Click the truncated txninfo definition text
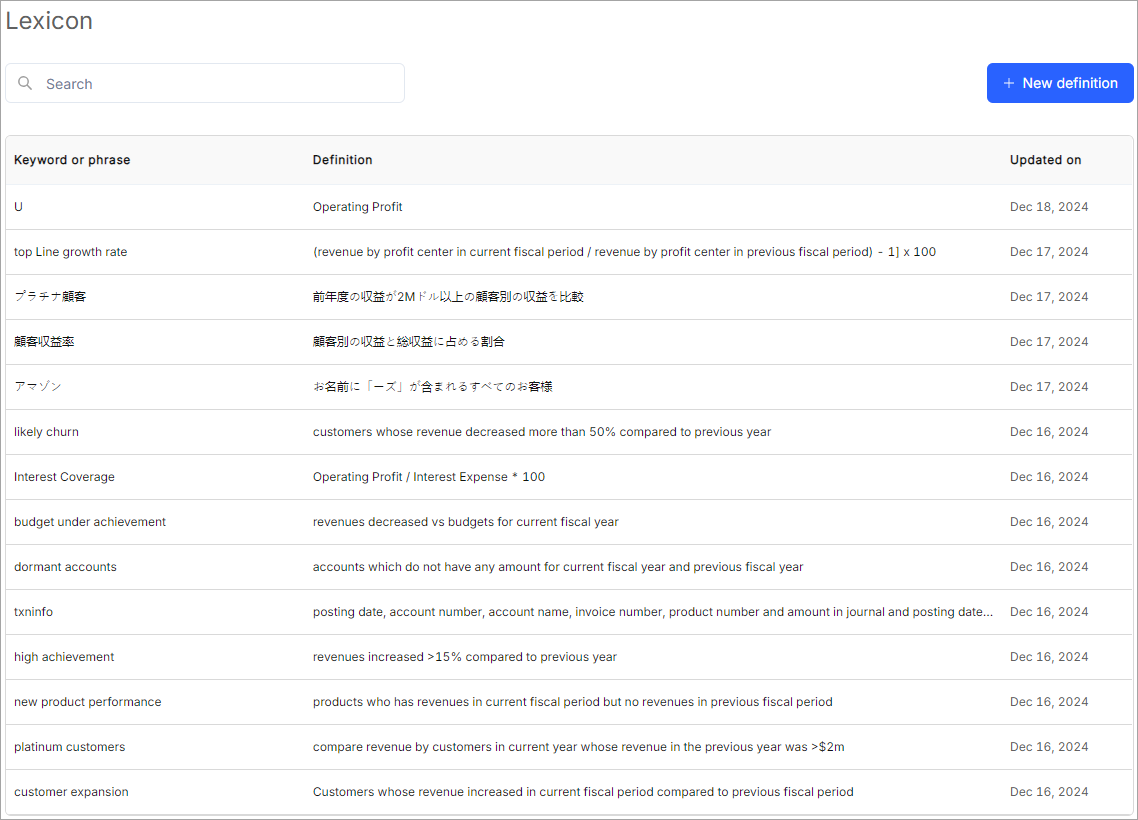Screen dimensions: 1138x820 [x=652, y=612]
